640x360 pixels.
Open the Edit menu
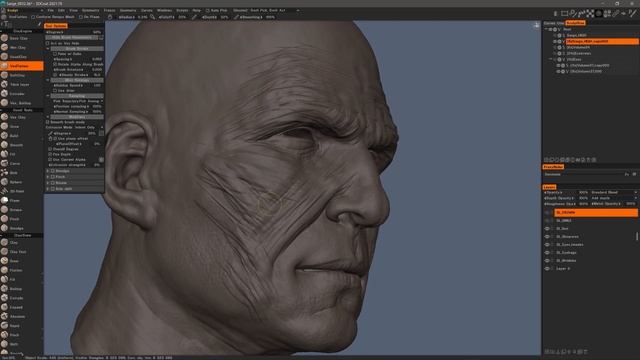61,10
